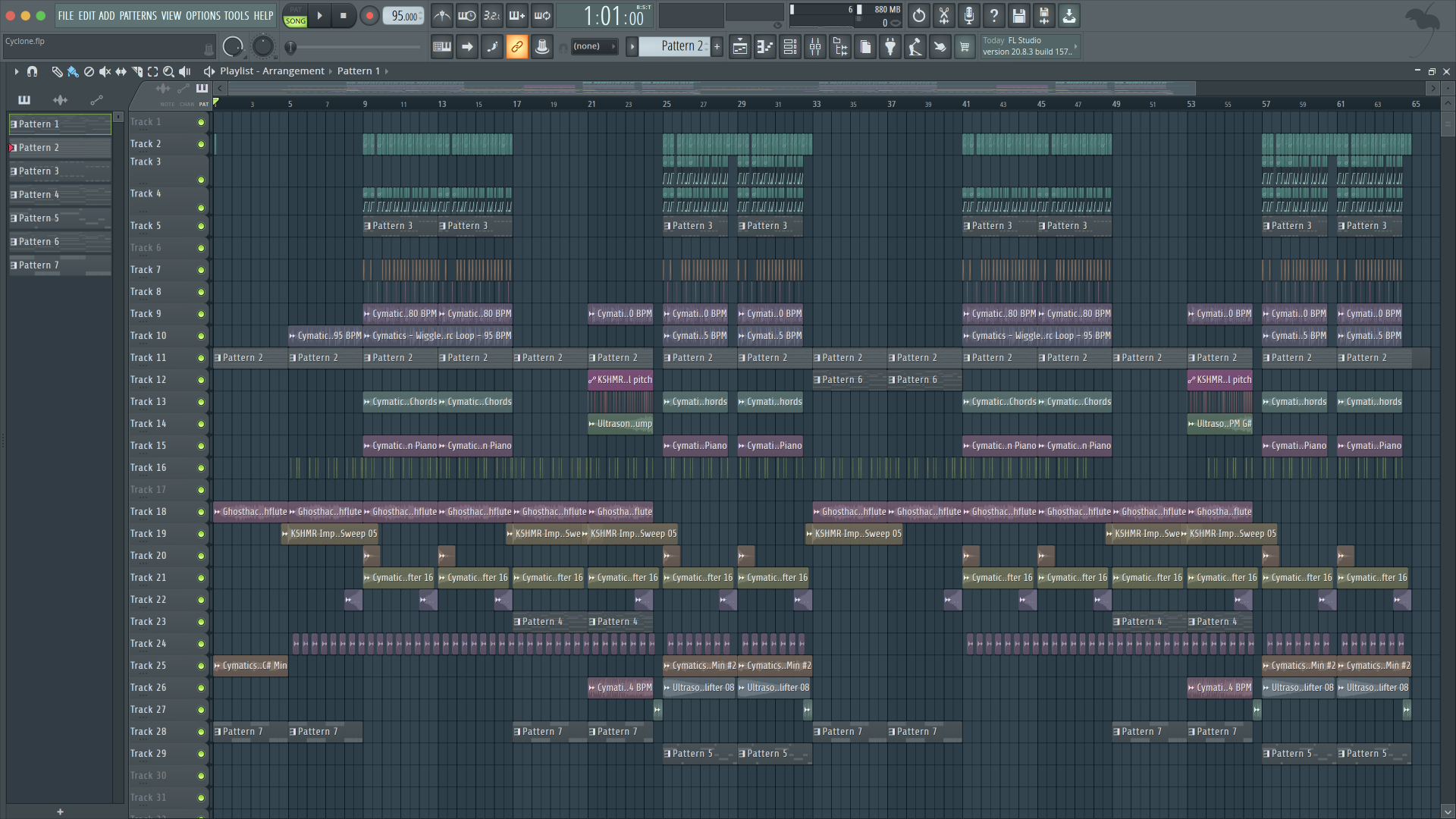Select the Delete tool in playlist
1456x819 pixels.
(89, 71)
